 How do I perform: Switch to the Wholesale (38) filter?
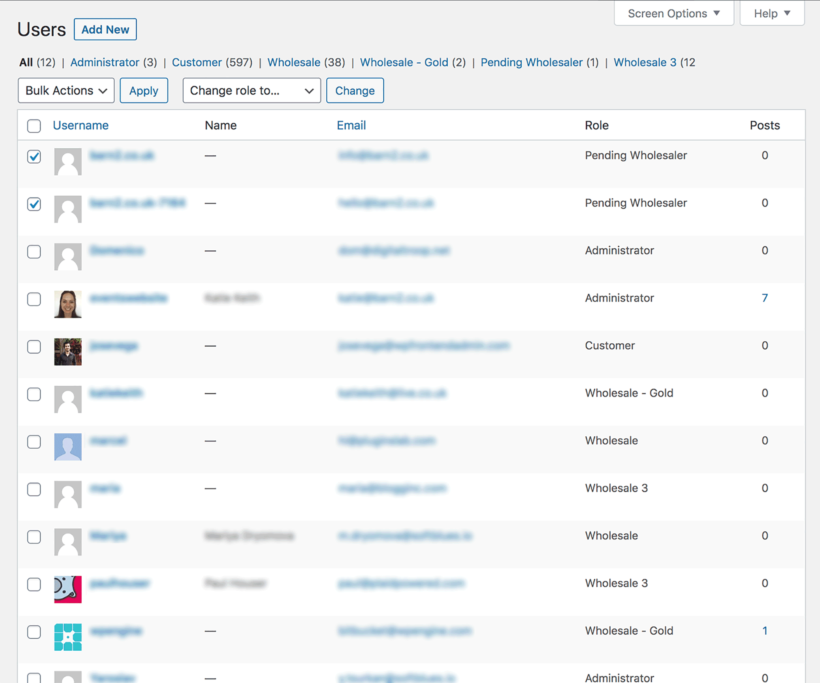coord(293,62)
